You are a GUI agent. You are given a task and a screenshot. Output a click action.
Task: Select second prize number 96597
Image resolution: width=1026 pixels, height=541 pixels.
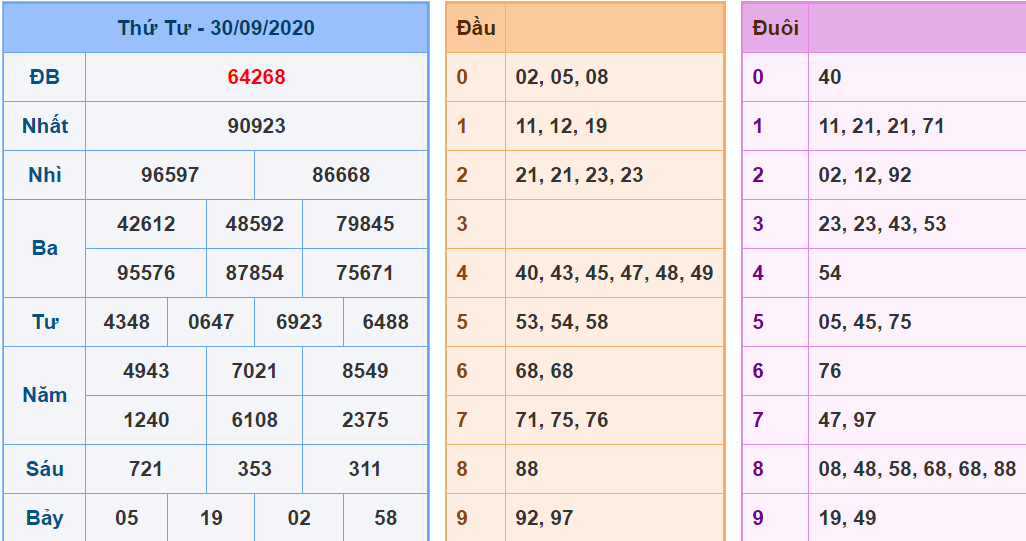[x=170, y=175]
